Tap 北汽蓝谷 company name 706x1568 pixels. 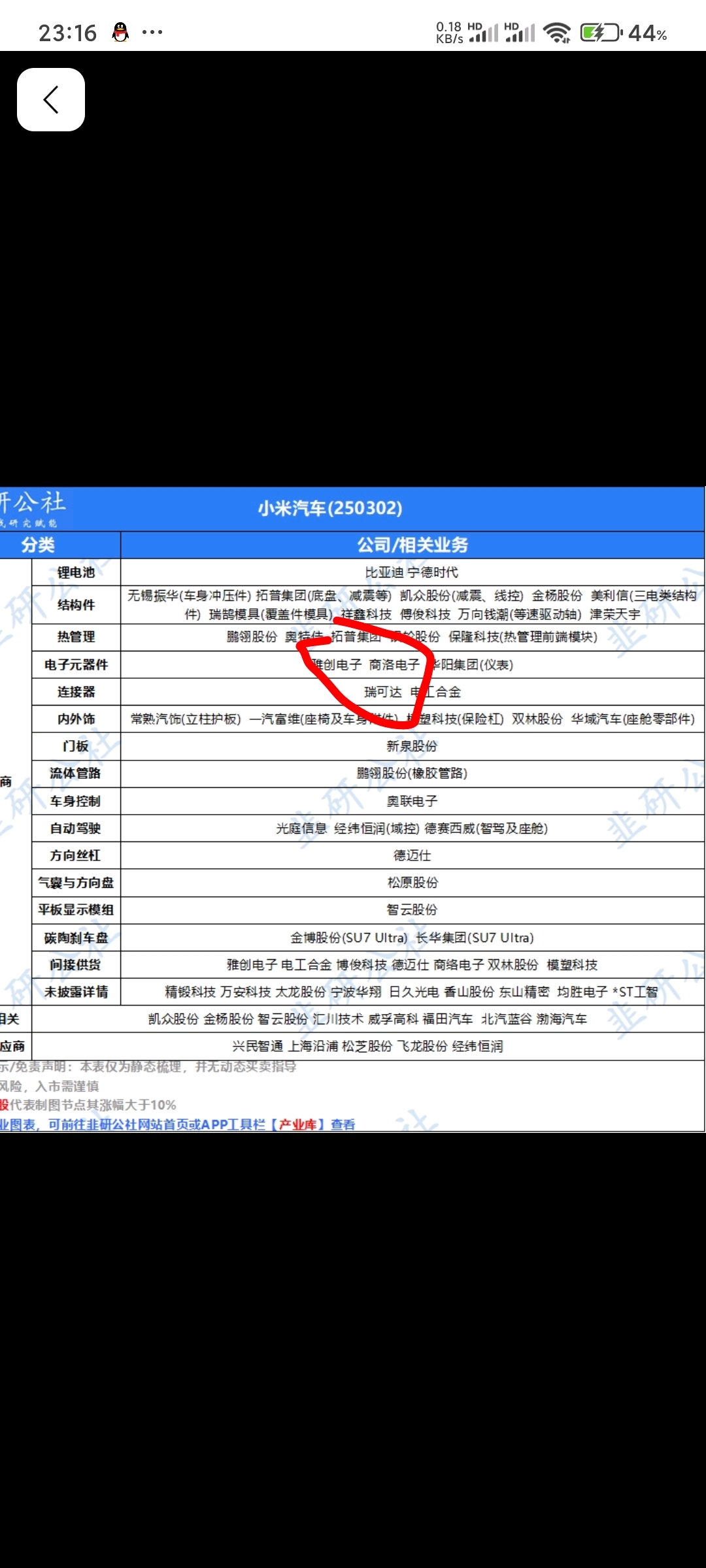tap(506, 1019)
